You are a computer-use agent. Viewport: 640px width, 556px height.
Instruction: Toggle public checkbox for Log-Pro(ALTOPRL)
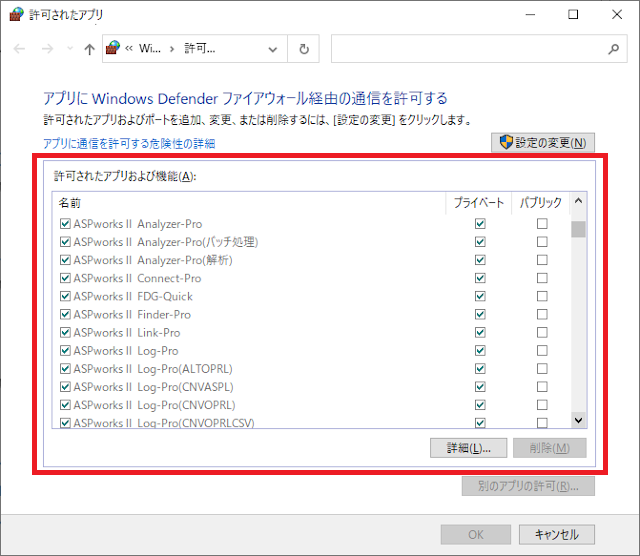point(542,369)
